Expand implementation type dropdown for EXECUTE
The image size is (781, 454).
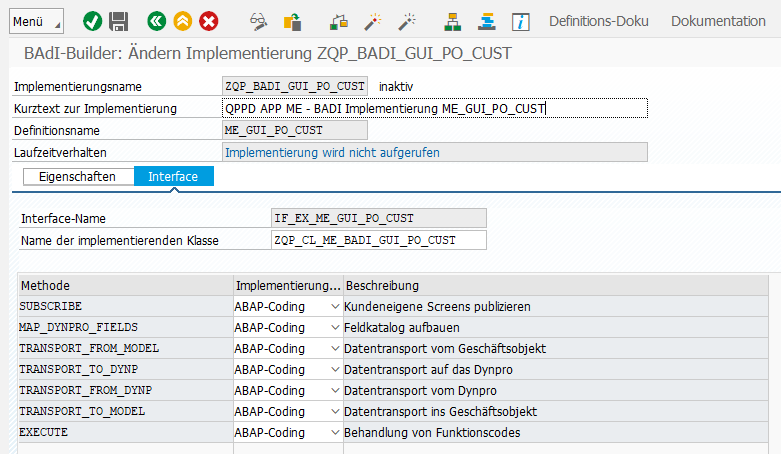click(334, 432)
